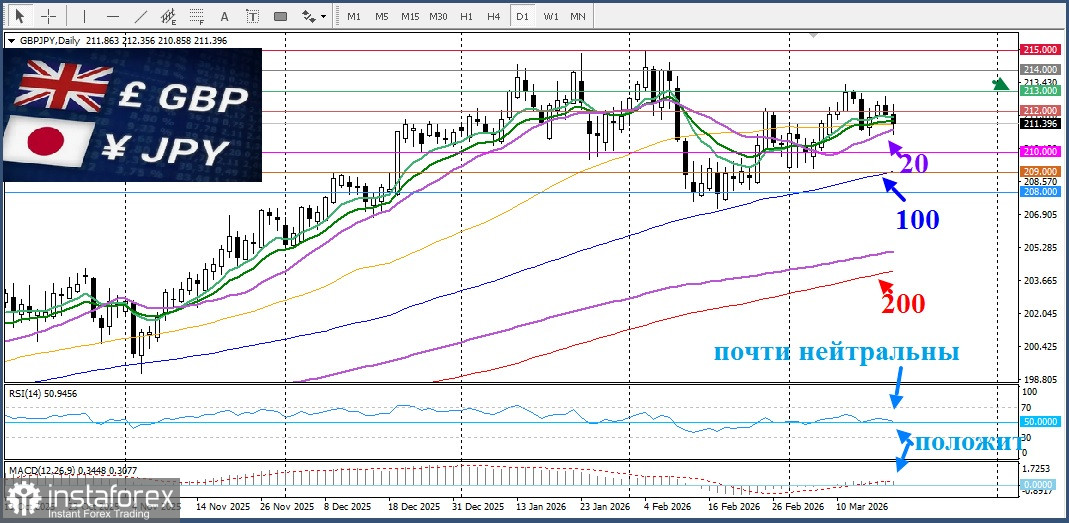Image resolution: width=1069 pixels, height=523 pixels.
Task: Click the 8 Dec 2025 date label
Action: point(347,507)
